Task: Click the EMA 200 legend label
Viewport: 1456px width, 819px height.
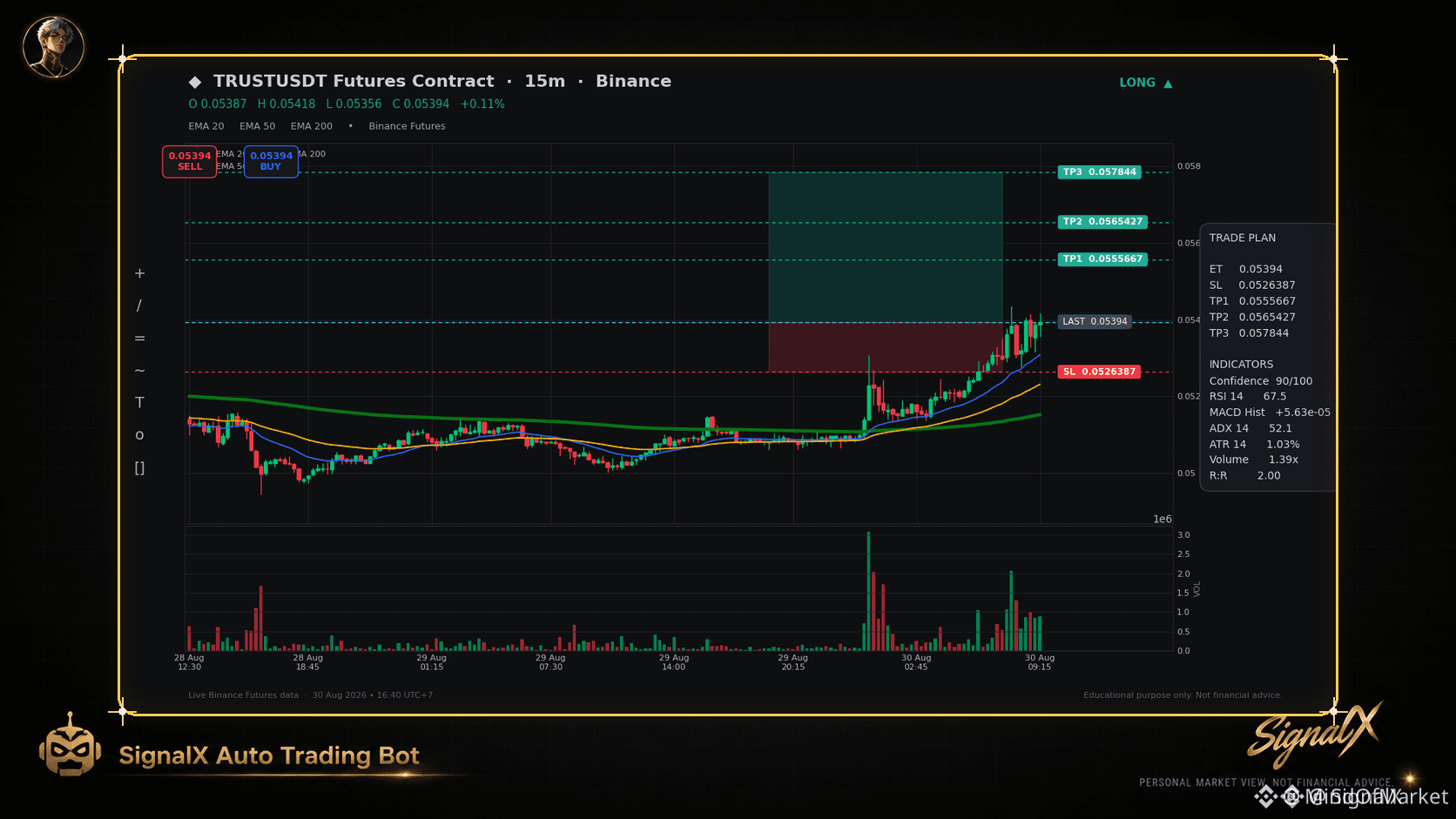Action: coord(312,126)
